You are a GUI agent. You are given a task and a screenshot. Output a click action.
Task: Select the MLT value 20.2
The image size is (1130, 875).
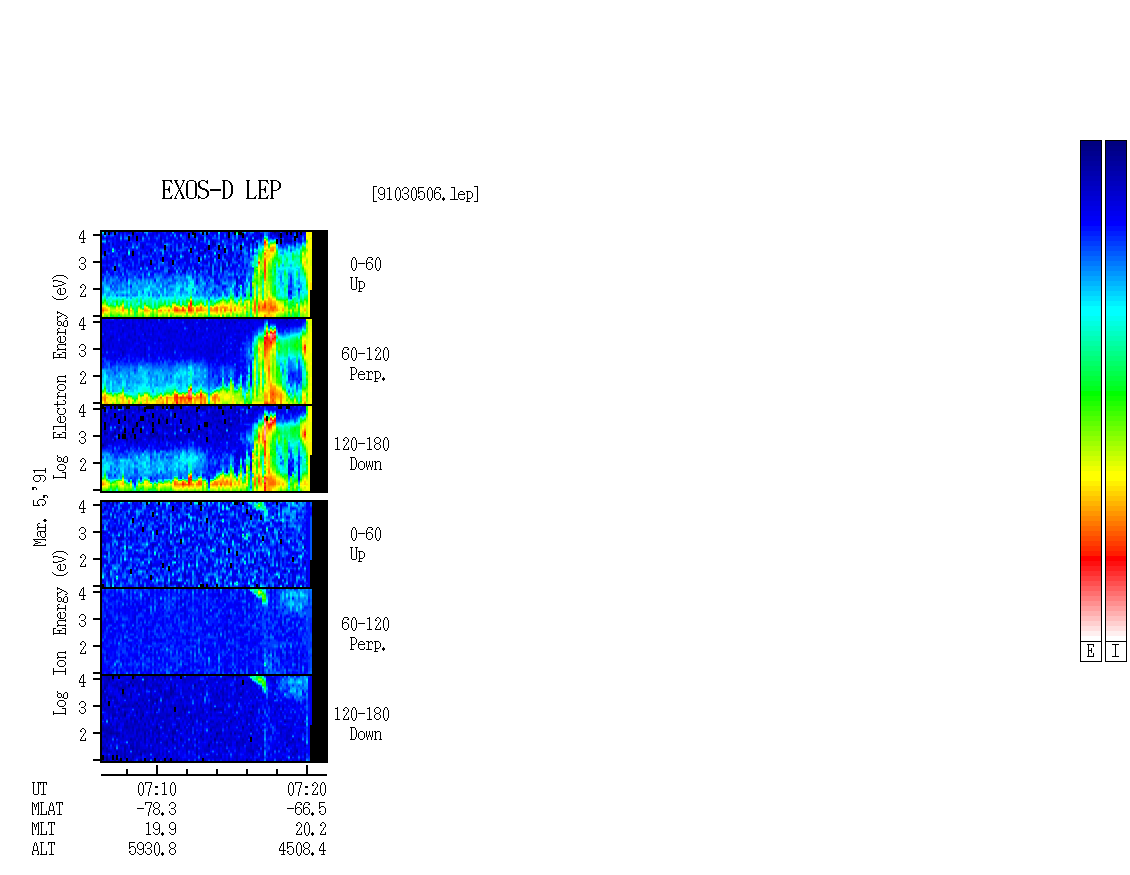[311, 830]
